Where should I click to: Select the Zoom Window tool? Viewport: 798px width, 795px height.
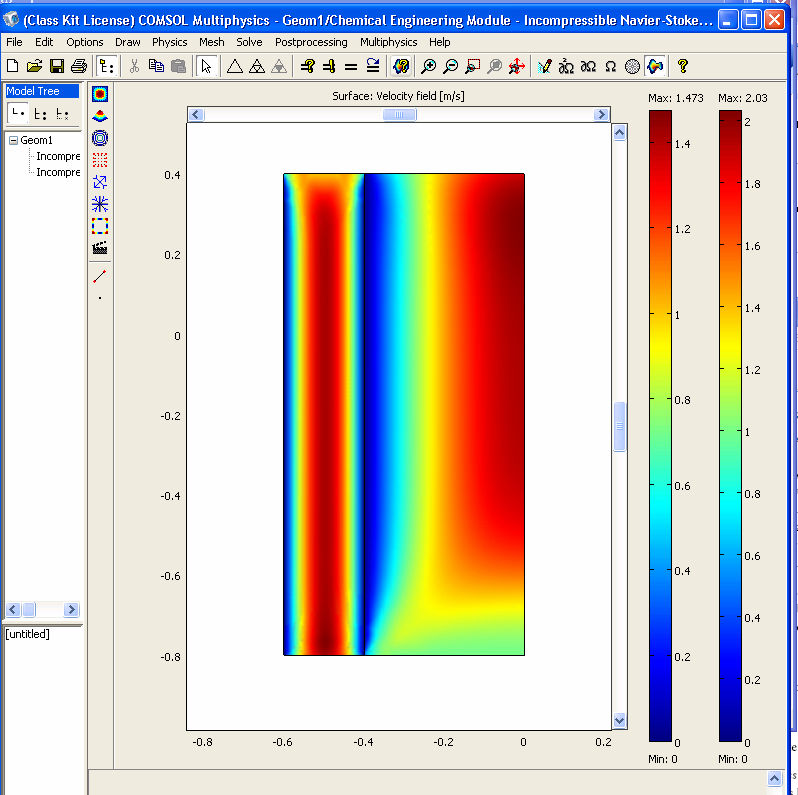coord(472,66)
